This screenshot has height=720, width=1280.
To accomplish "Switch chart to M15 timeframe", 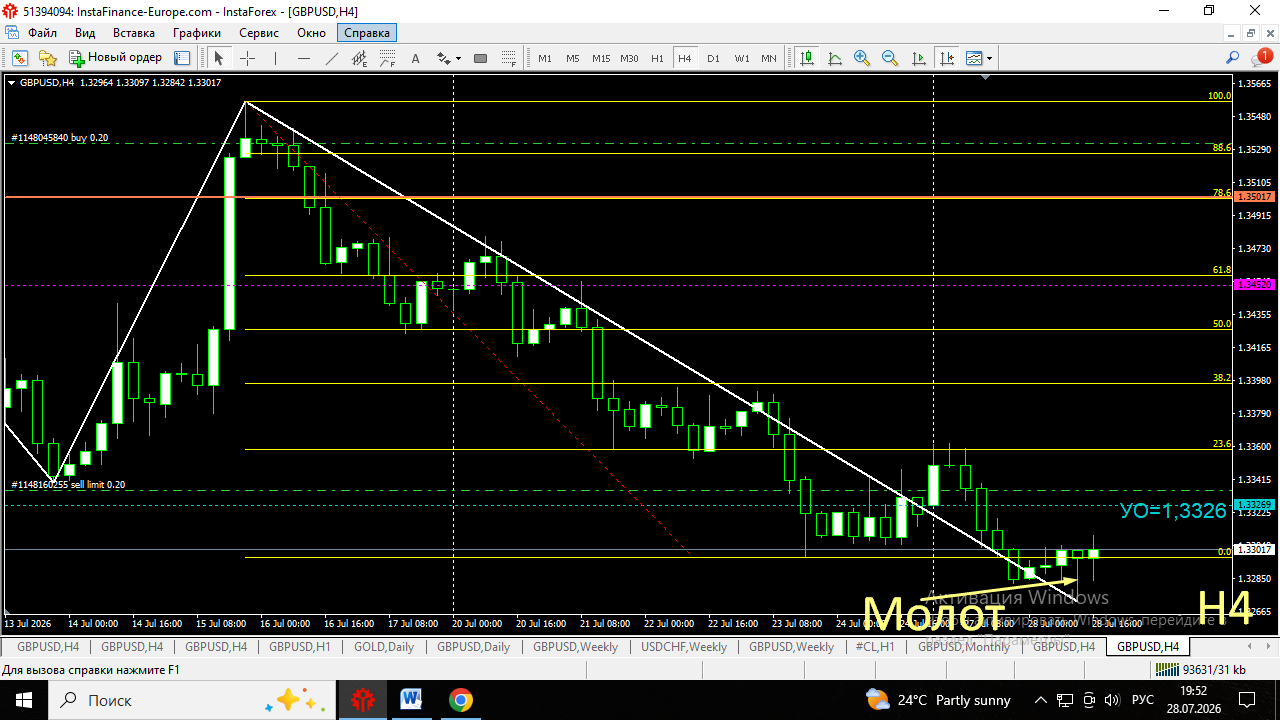I will [601, 58].
